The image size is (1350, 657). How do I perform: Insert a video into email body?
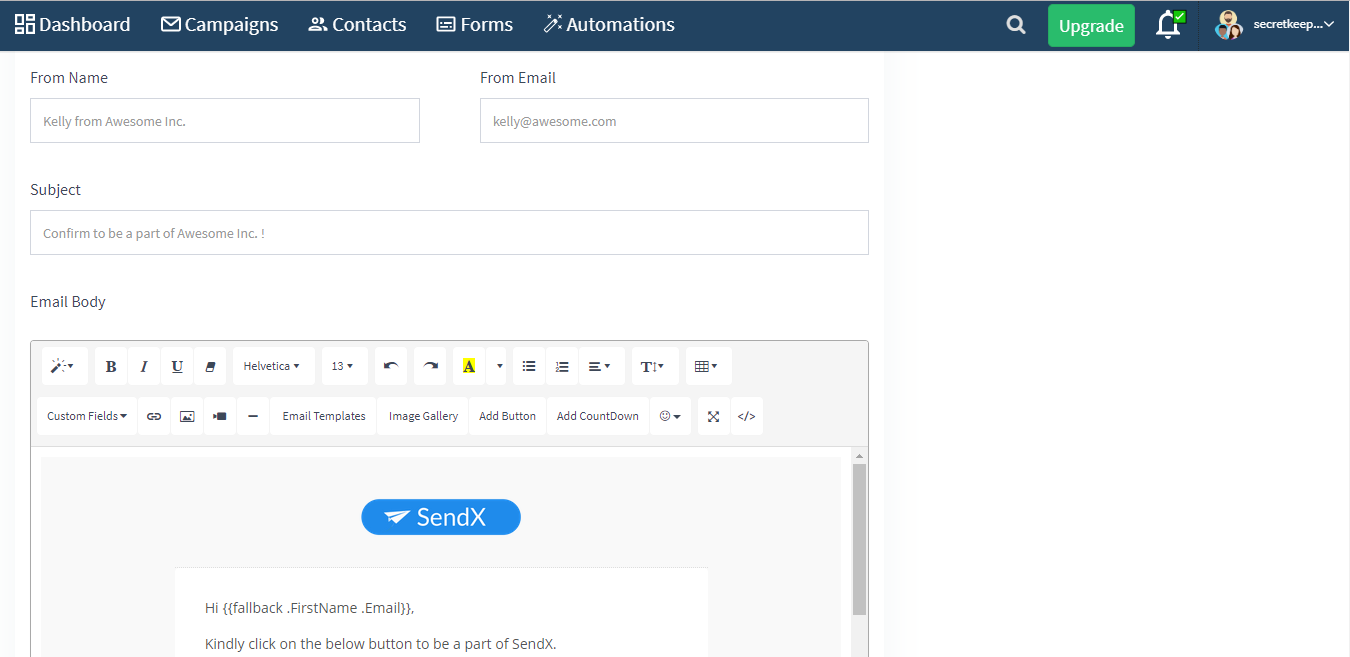click(220, 416)
